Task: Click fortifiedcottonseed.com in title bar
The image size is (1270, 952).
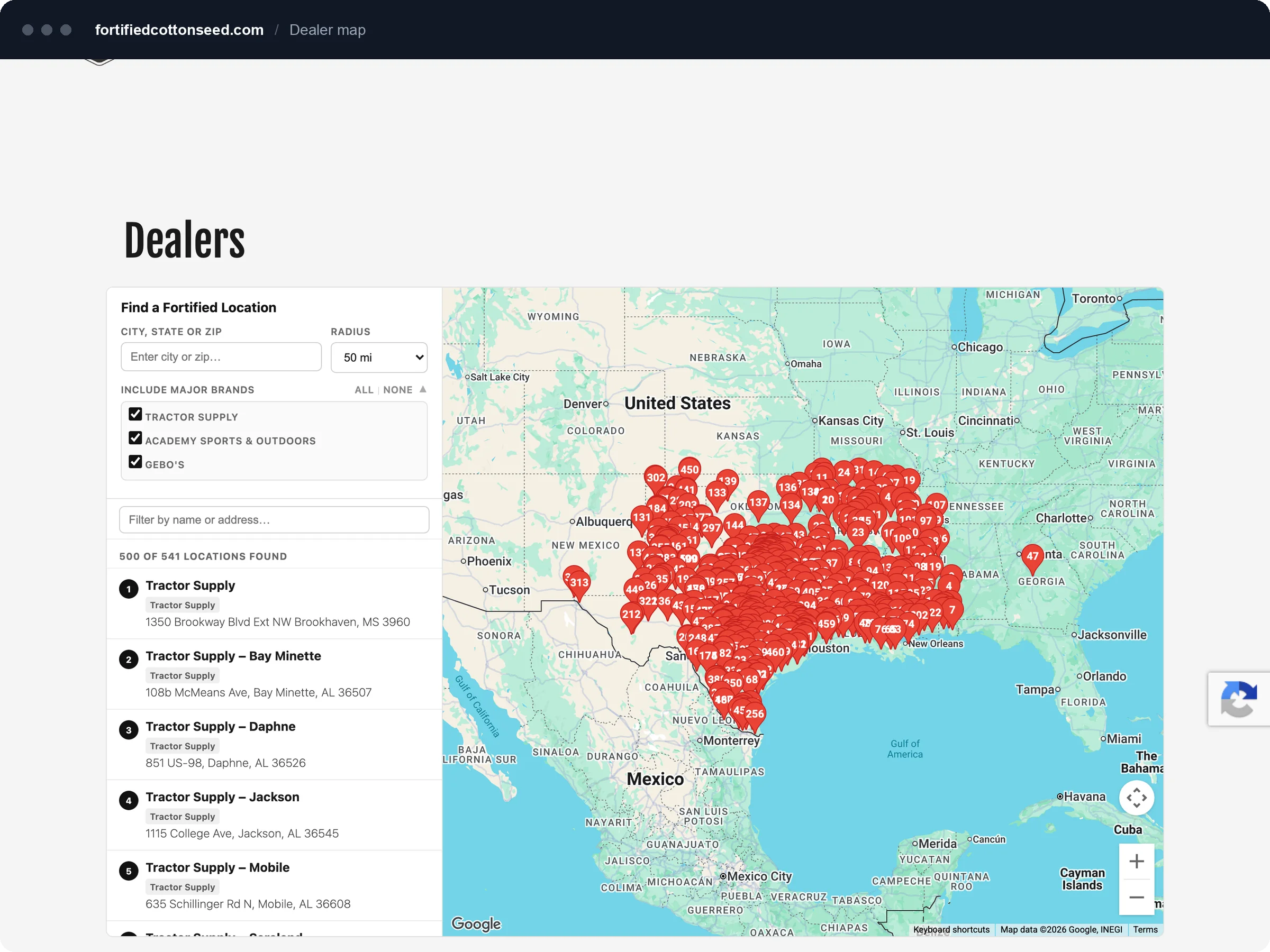Action: click(179, 30)
